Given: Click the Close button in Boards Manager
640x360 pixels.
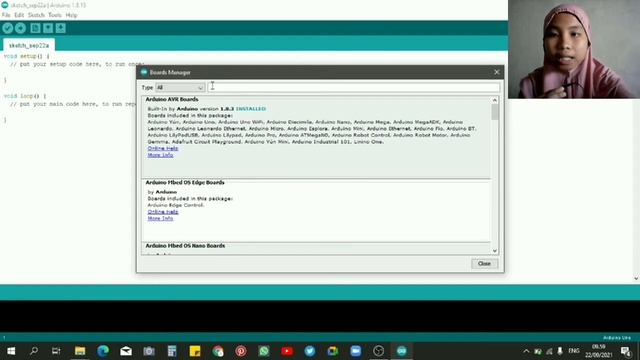Looking at the screenshot, I should [x=484, y=264].
